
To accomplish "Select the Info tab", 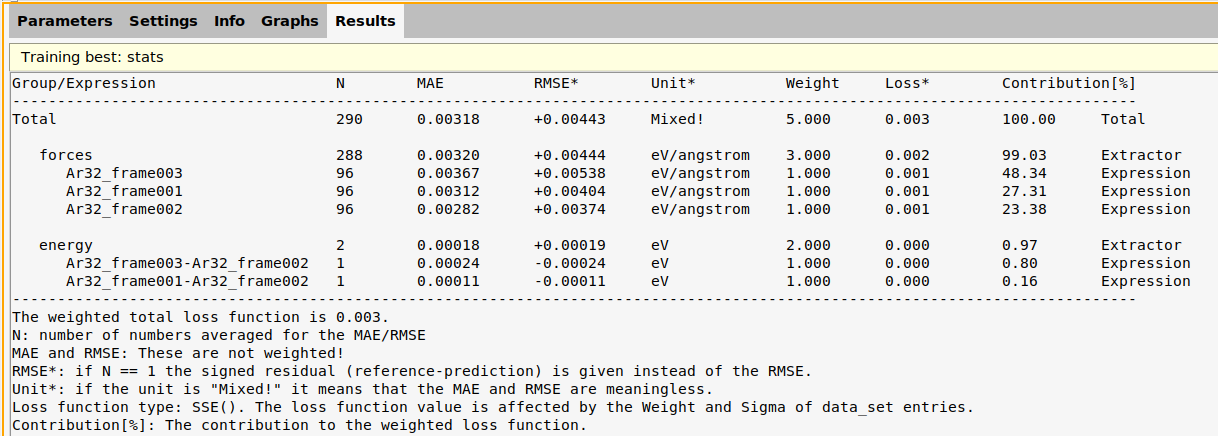I will pyautogui.click(x=229, y=21).
